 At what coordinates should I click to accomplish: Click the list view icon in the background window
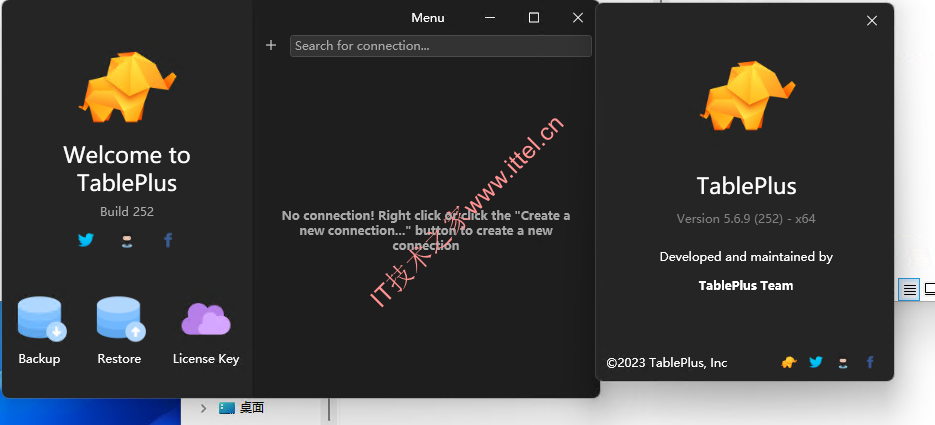click(909, 290)
